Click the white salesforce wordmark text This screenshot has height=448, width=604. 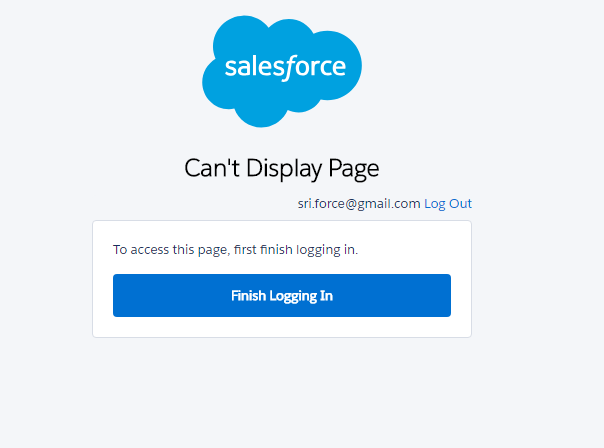click(285, 68)
